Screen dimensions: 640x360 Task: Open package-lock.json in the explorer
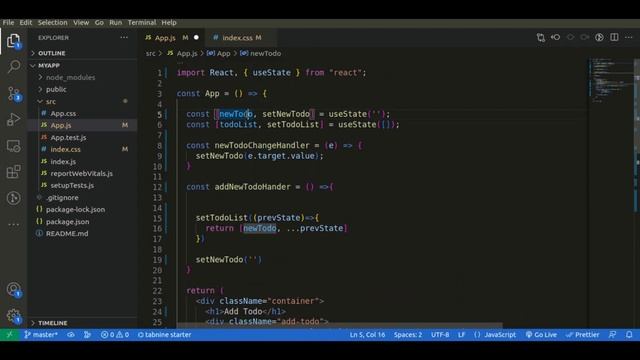(x=82, y=209)
